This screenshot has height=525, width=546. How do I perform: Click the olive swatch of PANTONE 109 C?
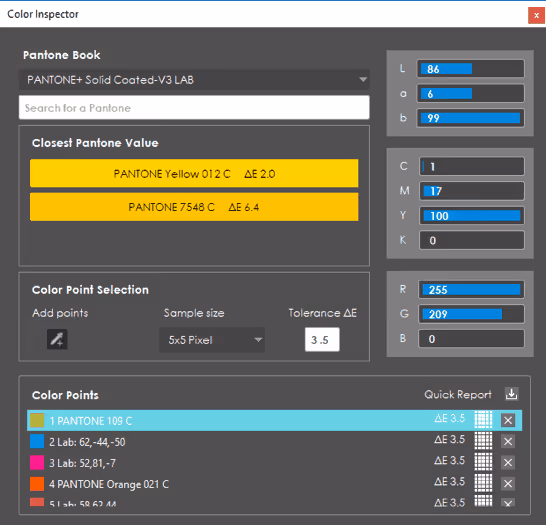[x=37, y=420]
